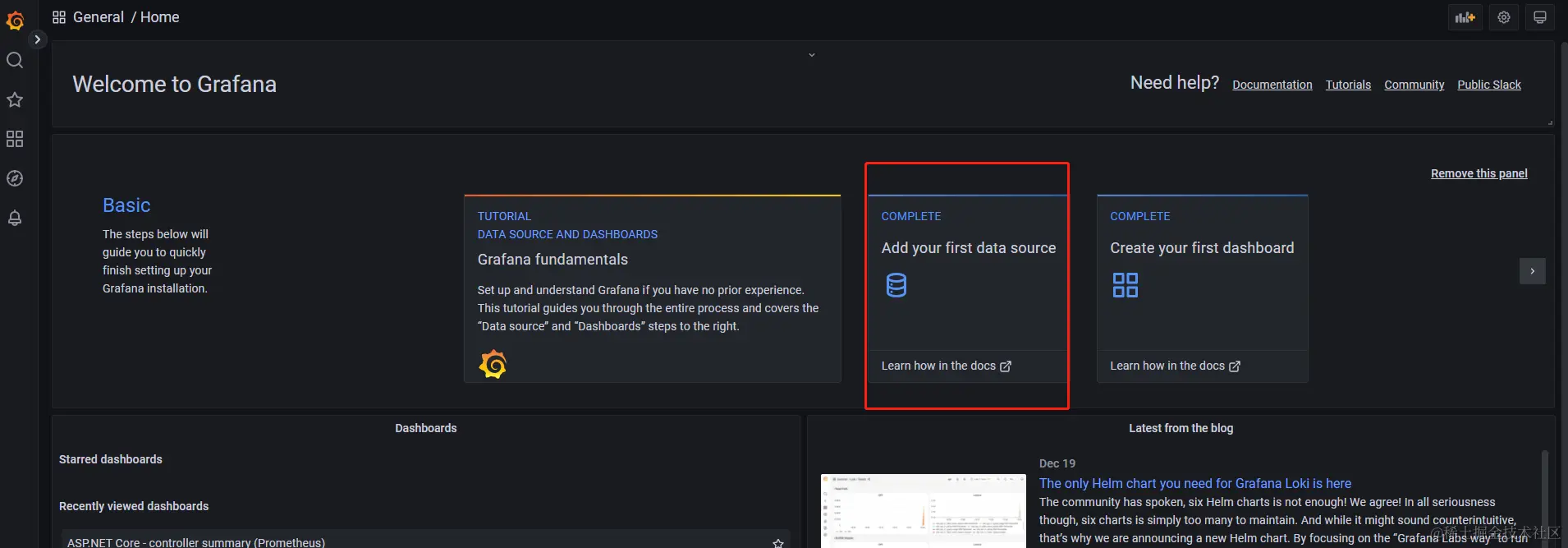Click Create your first dashboard card
Screen dimensions: 1568x548
click(1203, 288)
